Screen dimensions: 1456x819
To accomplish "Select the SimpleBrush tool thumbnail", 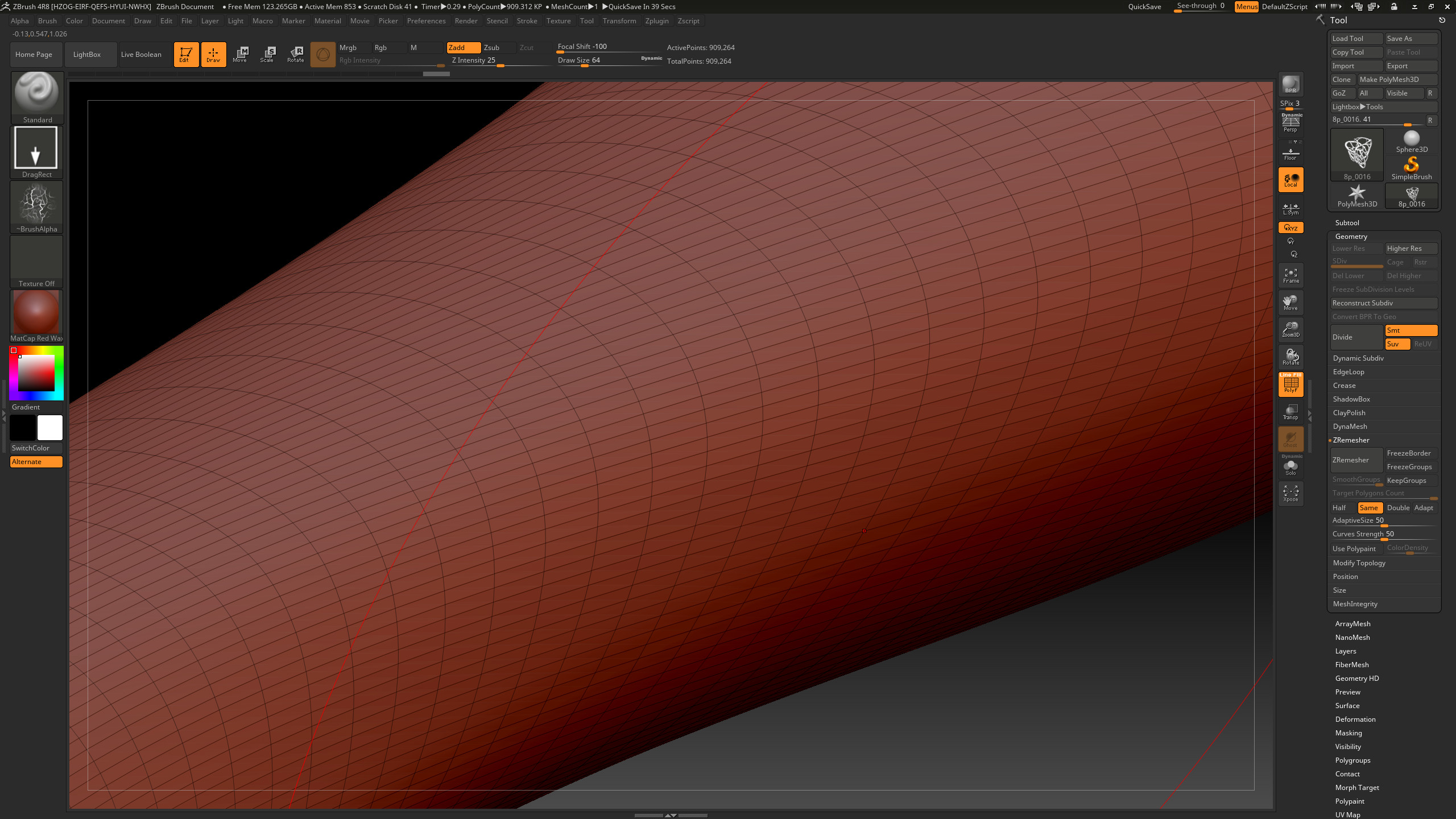I will click(1411, 169).
